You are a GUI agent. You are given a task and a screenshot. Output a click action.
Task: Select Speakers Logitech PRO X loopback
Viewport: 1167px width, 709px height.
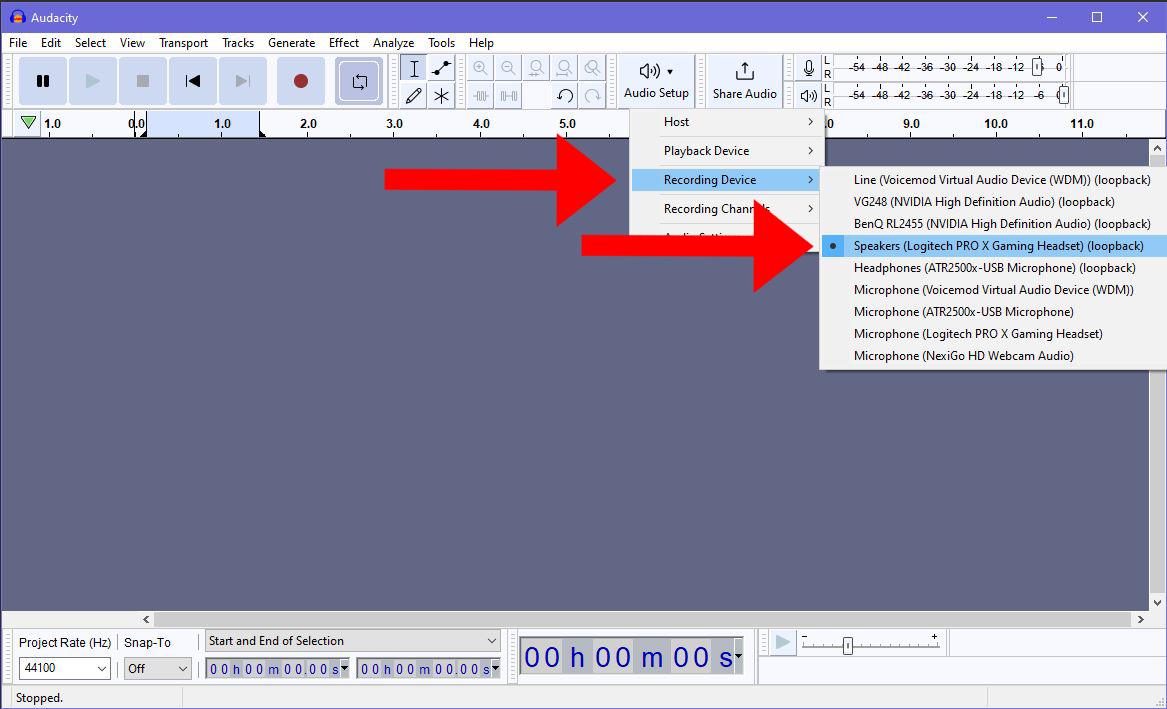tap(994, 246)
